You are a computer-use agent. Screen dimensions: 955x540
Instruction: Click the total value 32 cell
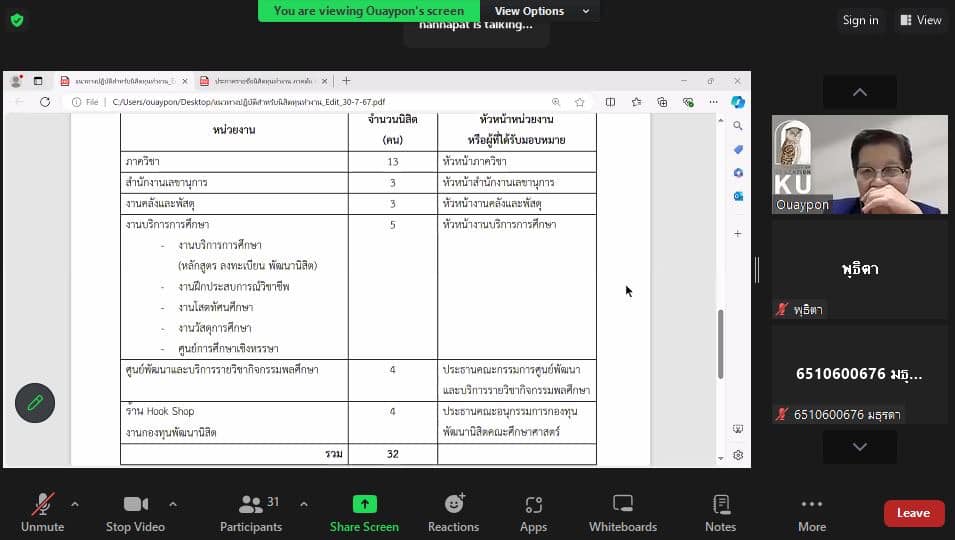pos(393,454)
